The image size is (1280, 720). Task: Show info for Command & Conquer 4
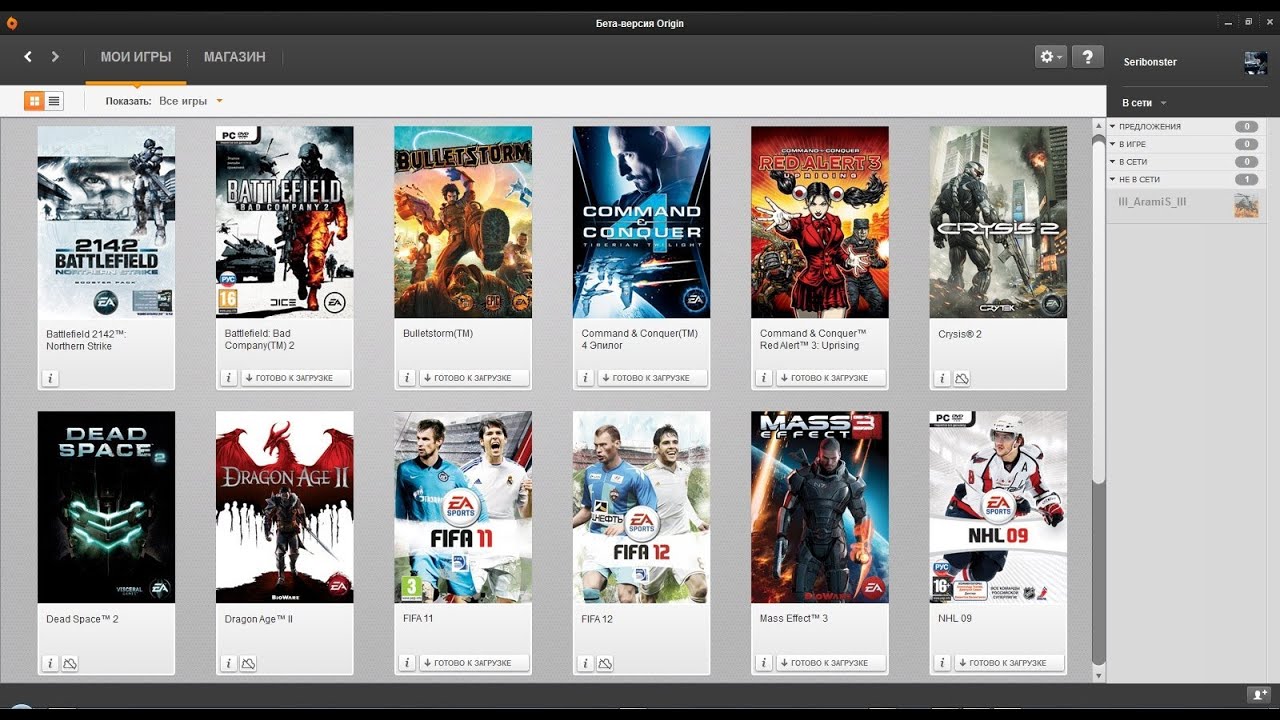point(585,378)
